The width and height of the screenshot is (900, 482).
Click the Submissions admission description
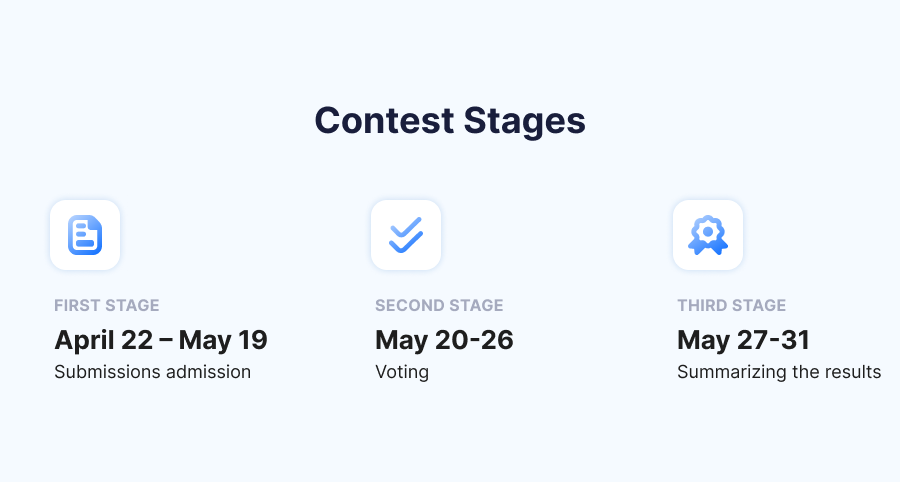click(153, 372)
